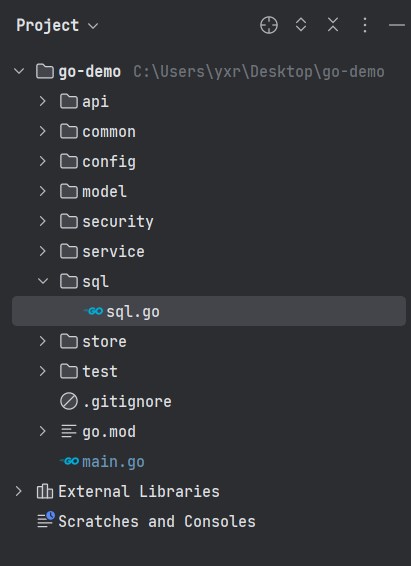Click the .gitignore file icon

pos(69,401)
